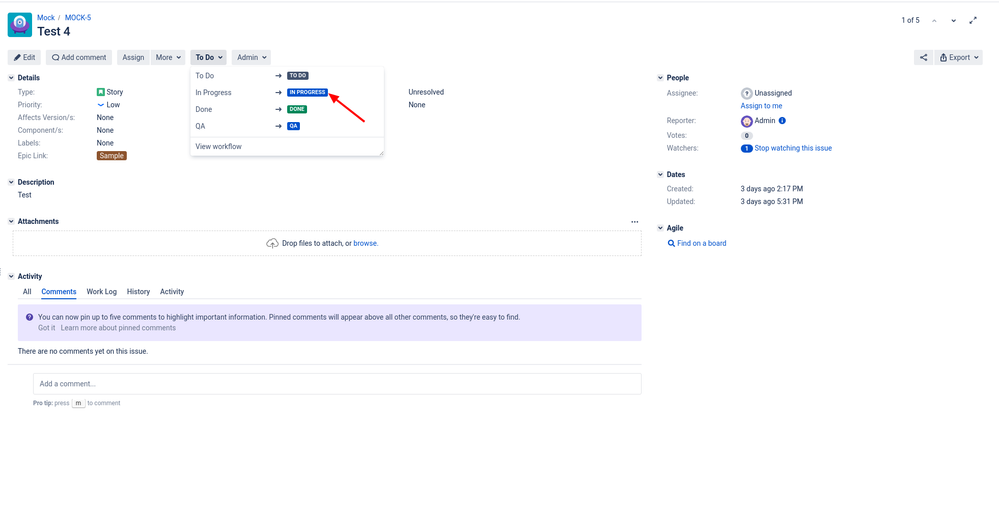This screenshot has width=999, height=513.
Task: Open the MOCK-5 issue key link
Action: click(x=78, y=18)
